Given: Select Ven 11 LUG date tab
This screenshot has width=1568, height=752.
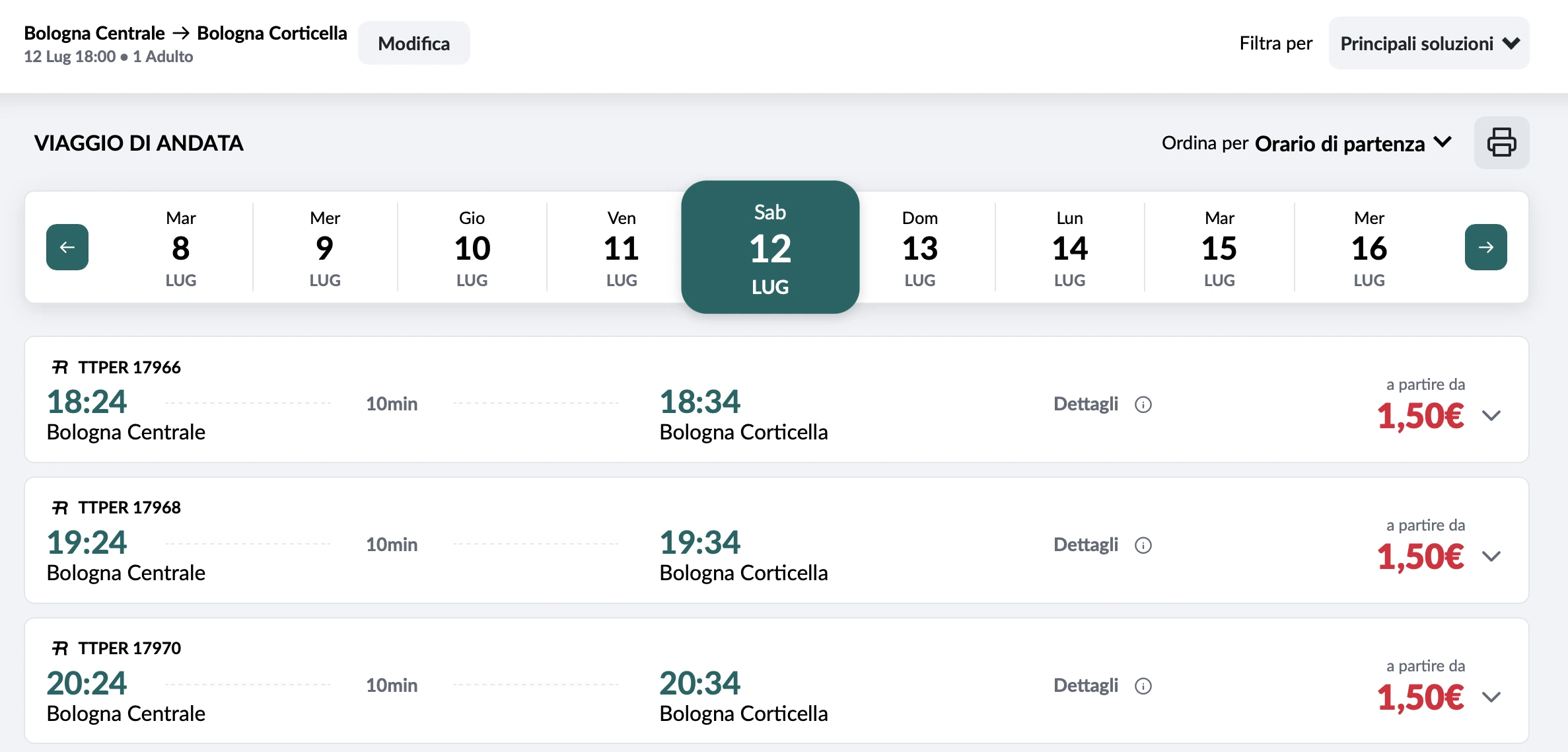Looking at the screenshot, I should pyautogui.click(x=622, y=248).
